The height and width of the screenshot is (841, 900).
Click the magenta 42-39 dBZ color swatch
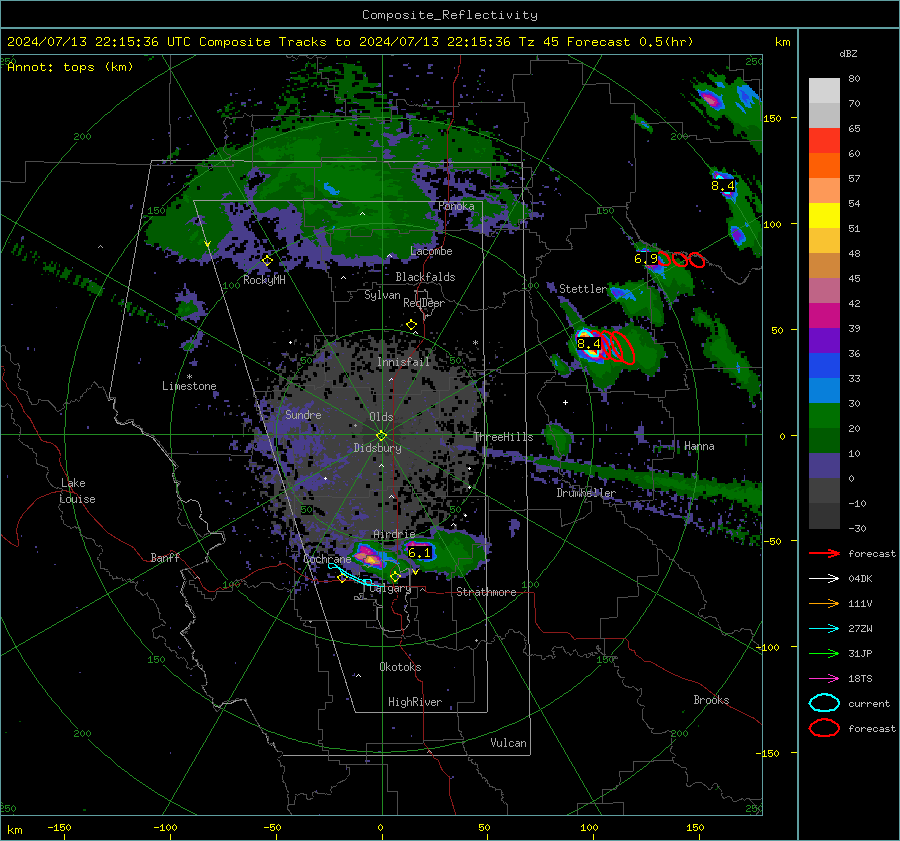pyautogui.click(x=824, y=316)
